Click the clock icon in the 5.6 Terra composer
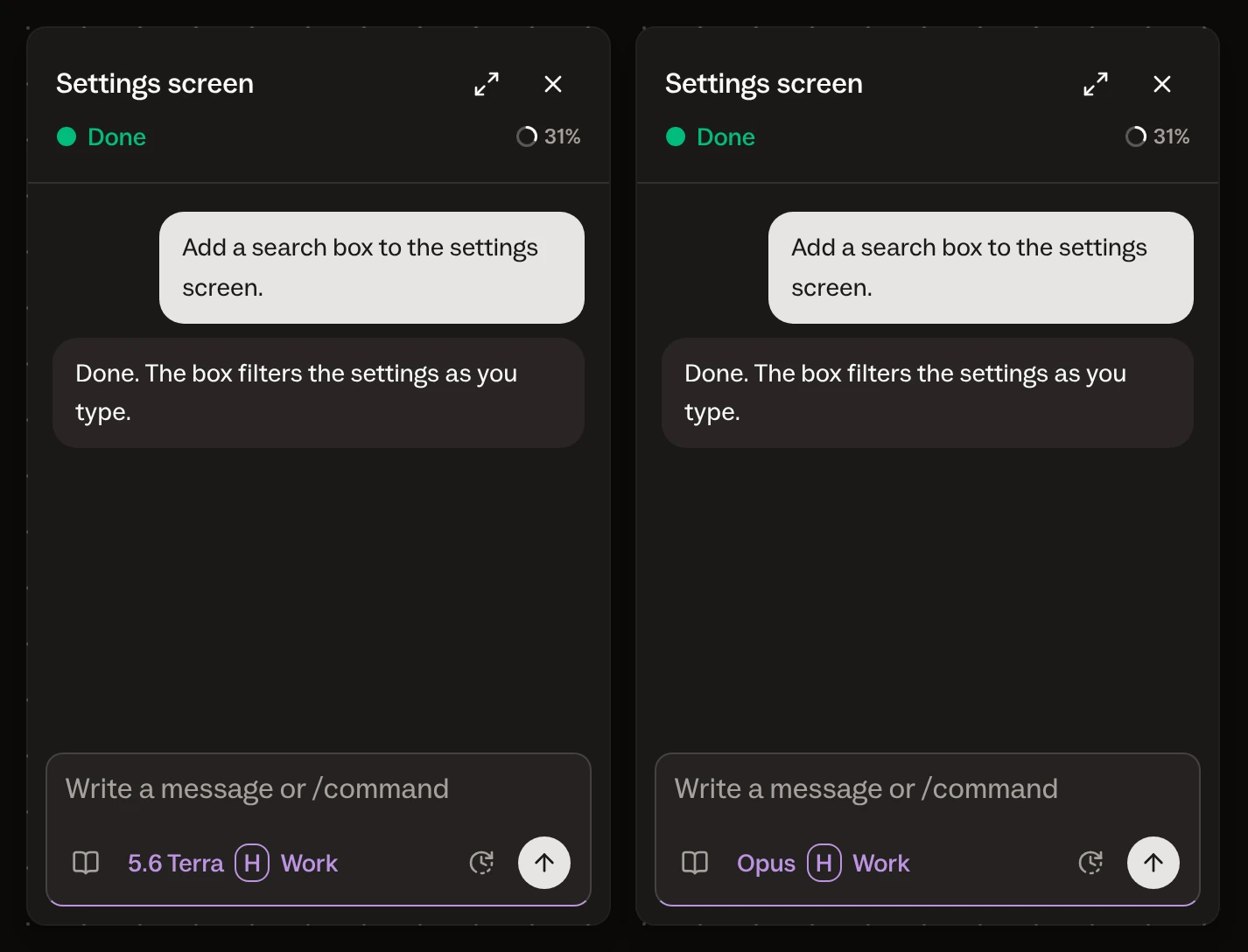The image size is (1248, 952). [x=482, y=863]
